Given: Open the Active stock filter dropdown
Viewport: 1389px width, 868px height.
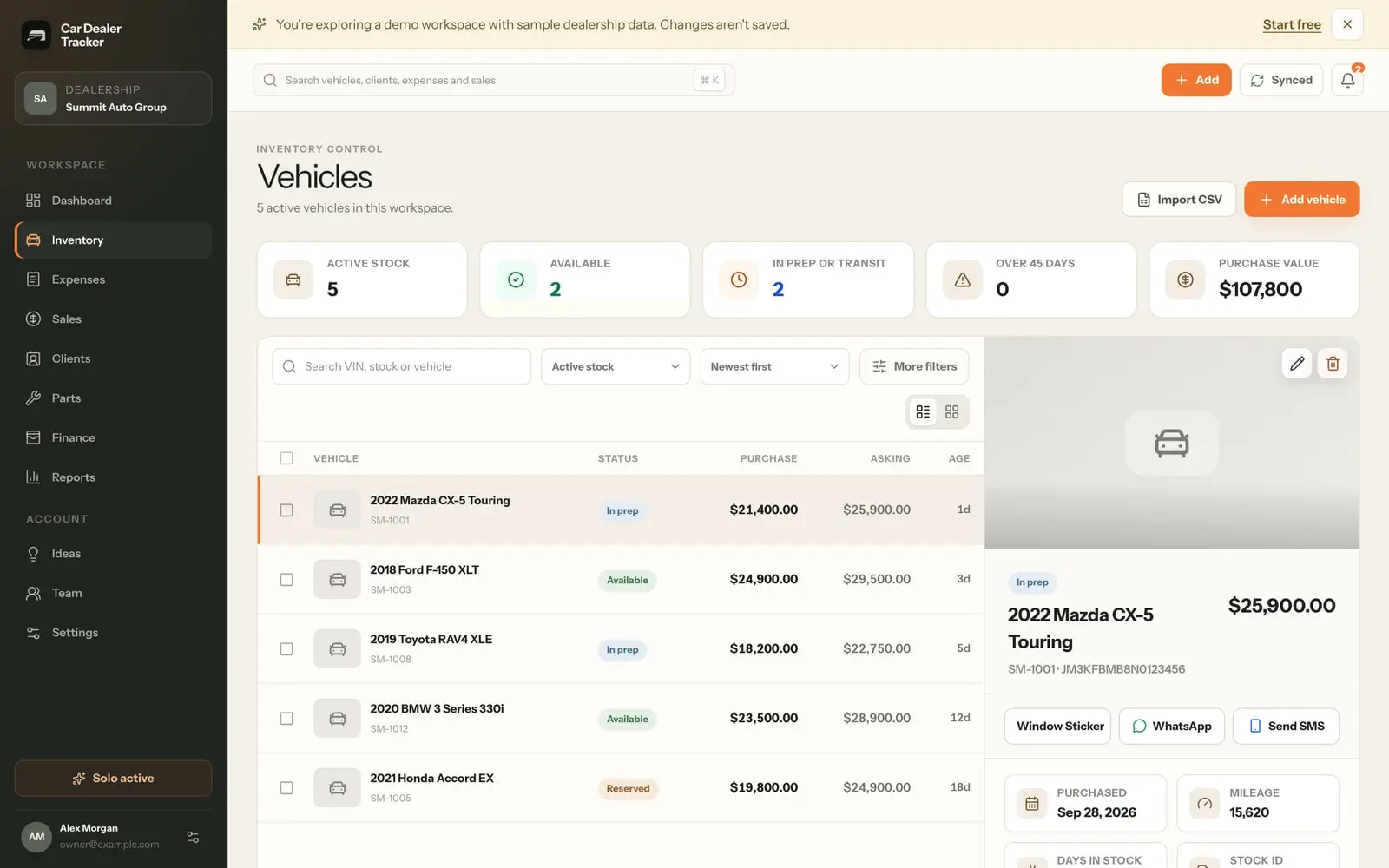Looking at the screenshot, I should coord(616,366).
